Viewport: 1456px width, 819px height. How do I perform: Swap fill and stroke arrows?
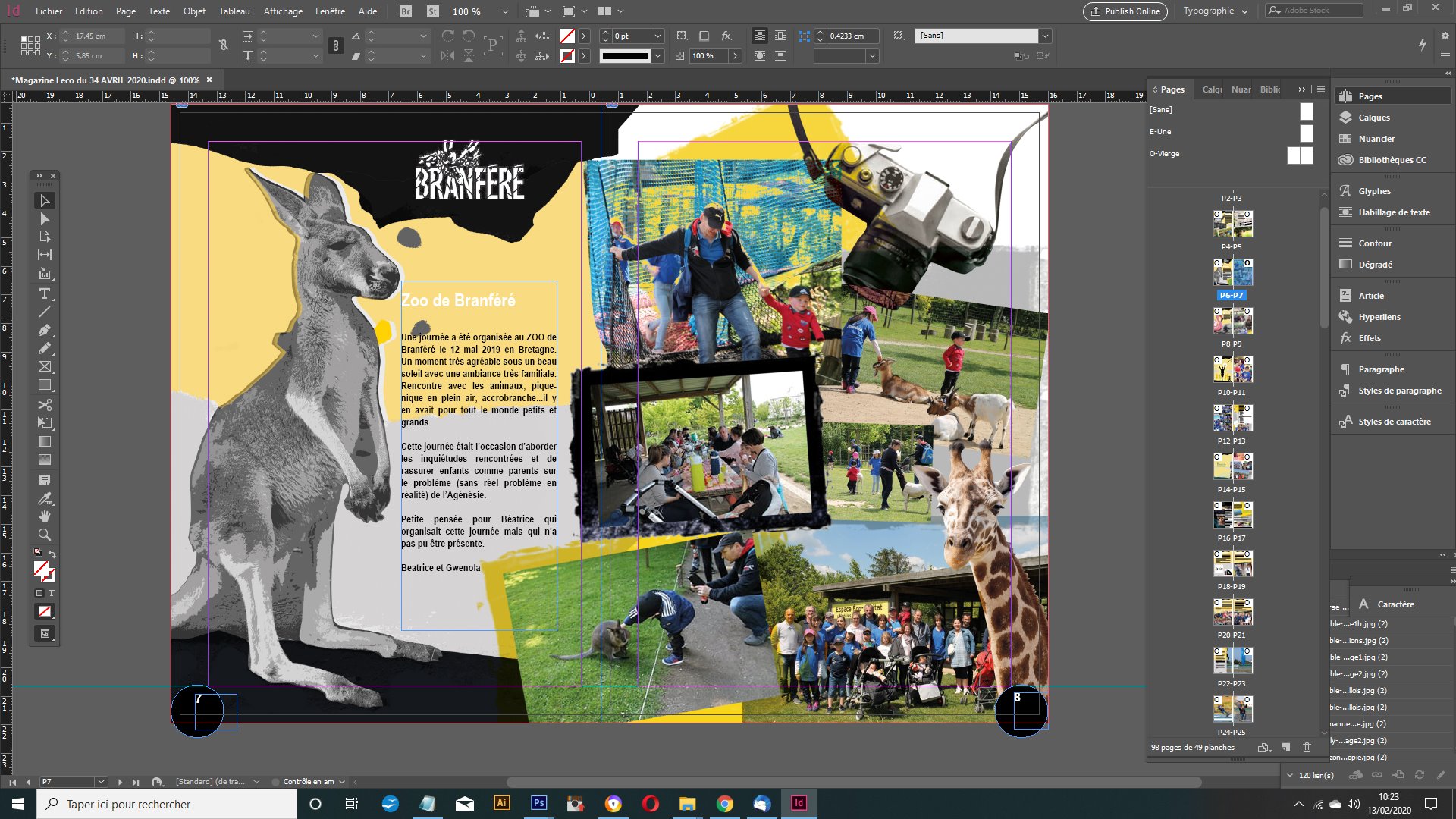click(52, 554)
